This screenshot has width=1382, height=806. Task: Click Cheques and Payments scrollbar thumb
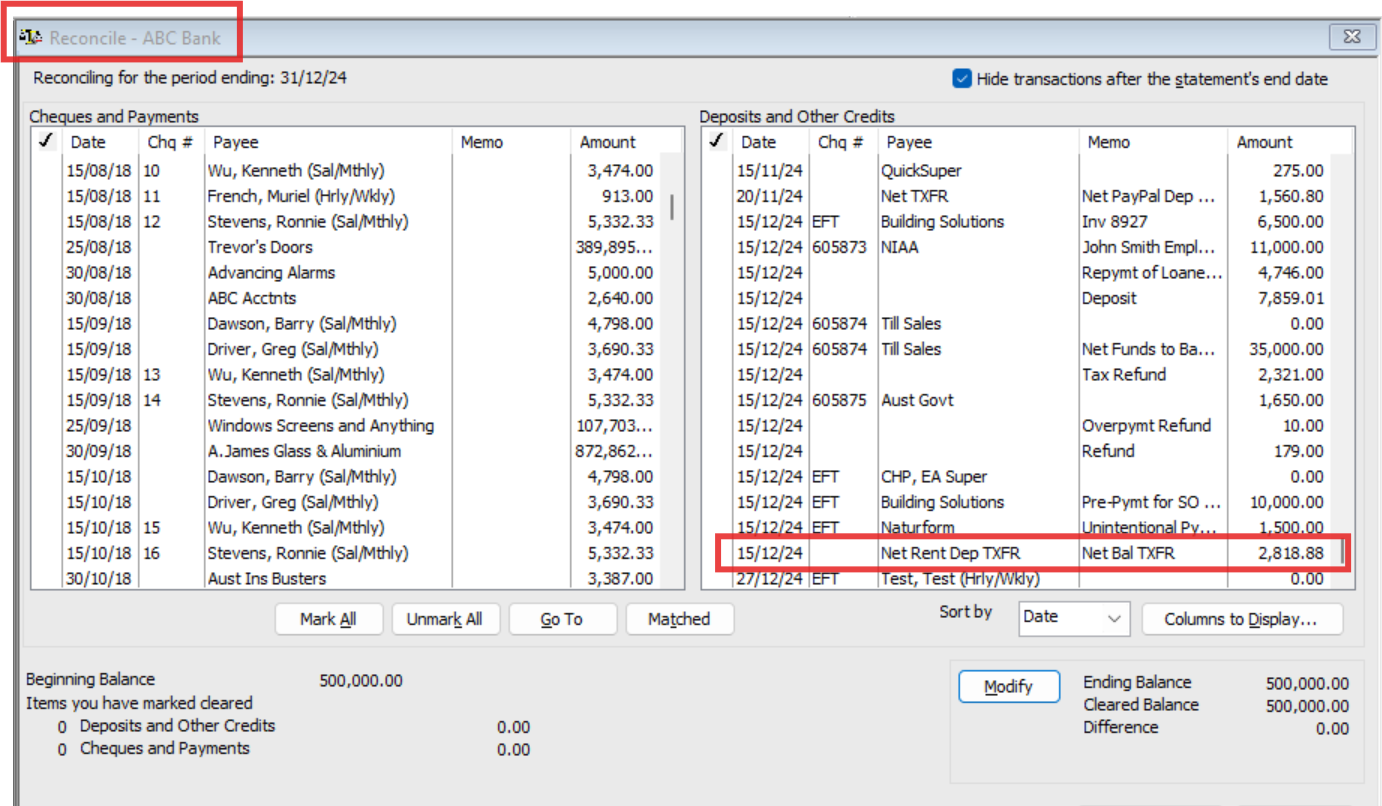click(x=672, y=207)
